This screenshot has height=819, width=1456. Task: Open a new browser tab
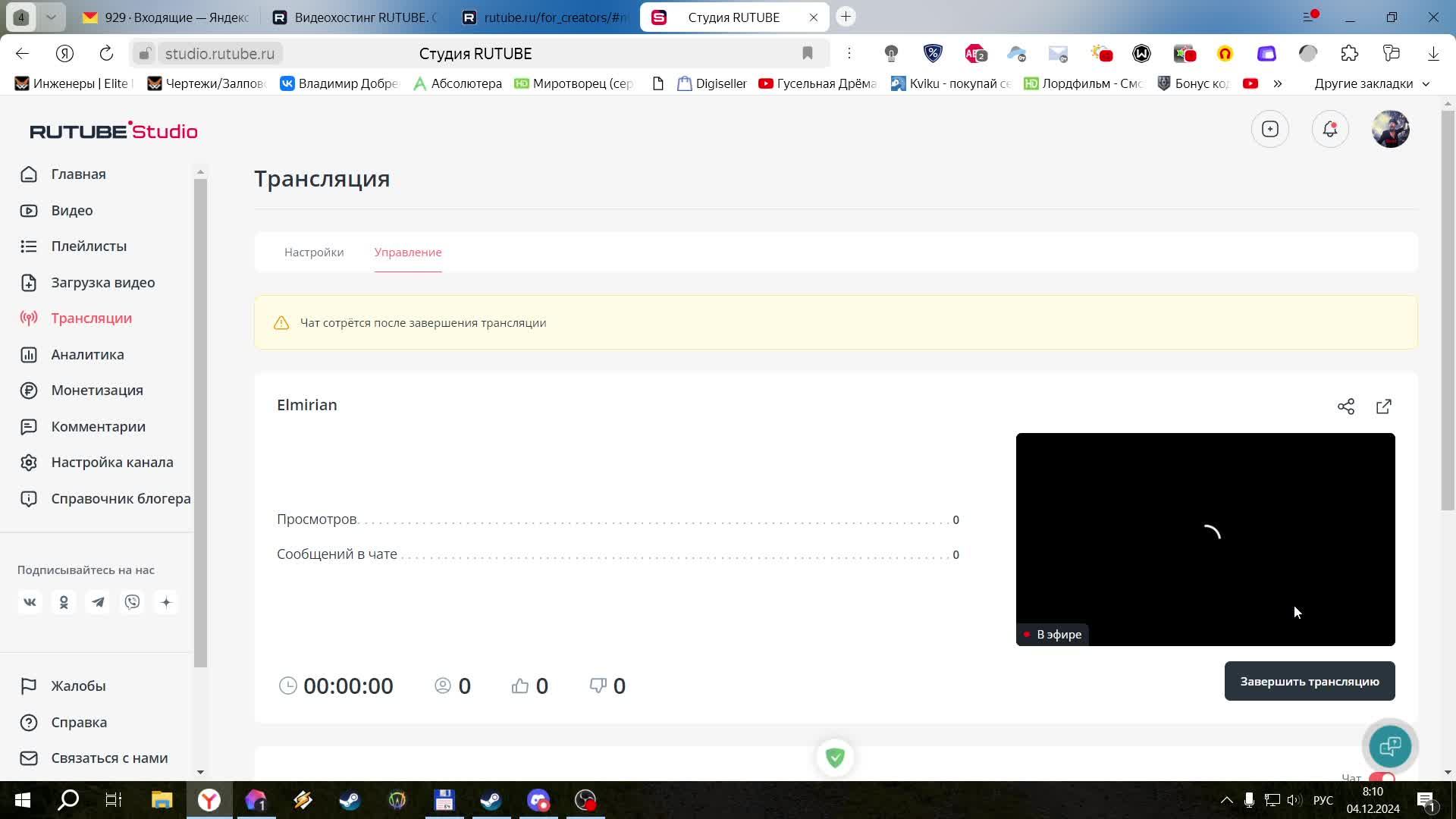[846, 17]
